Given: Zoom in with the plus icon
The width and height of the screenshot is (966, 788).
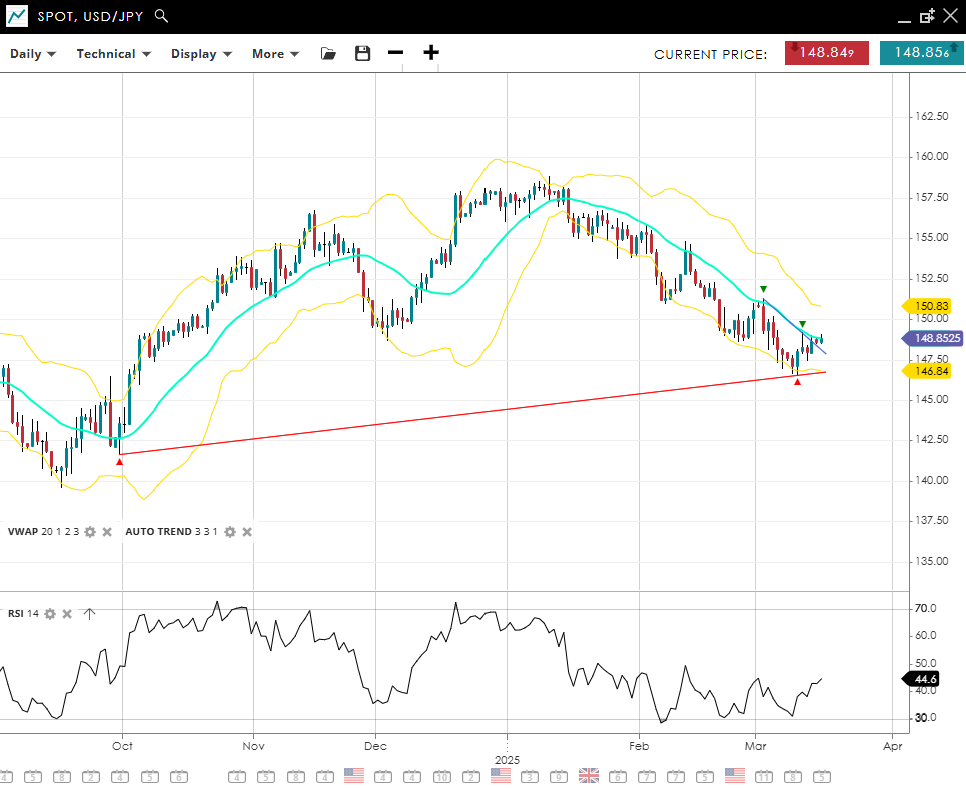Looking at the screenshot, I should point(431,54).
